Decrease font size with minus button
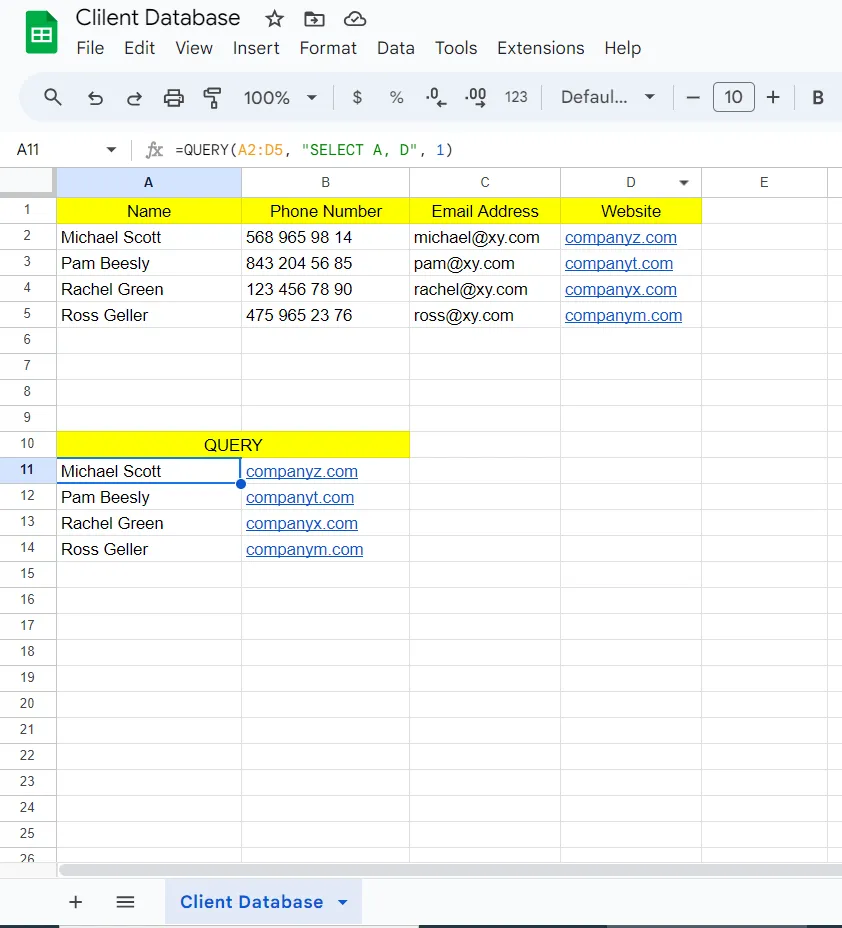 [x=693, y=97]
